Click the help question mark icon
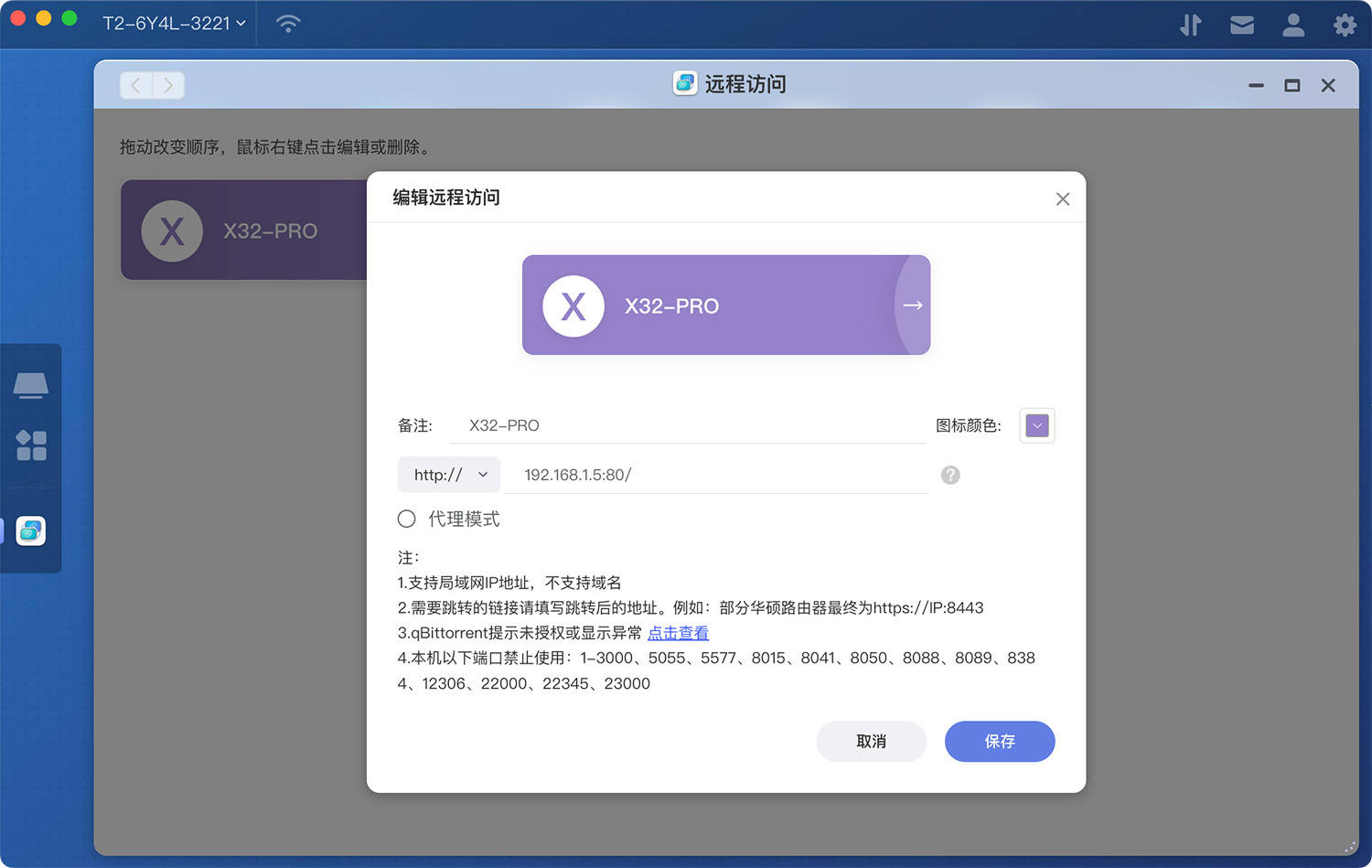Screen dimensions: 1372x868 click(x=950, y=475)
